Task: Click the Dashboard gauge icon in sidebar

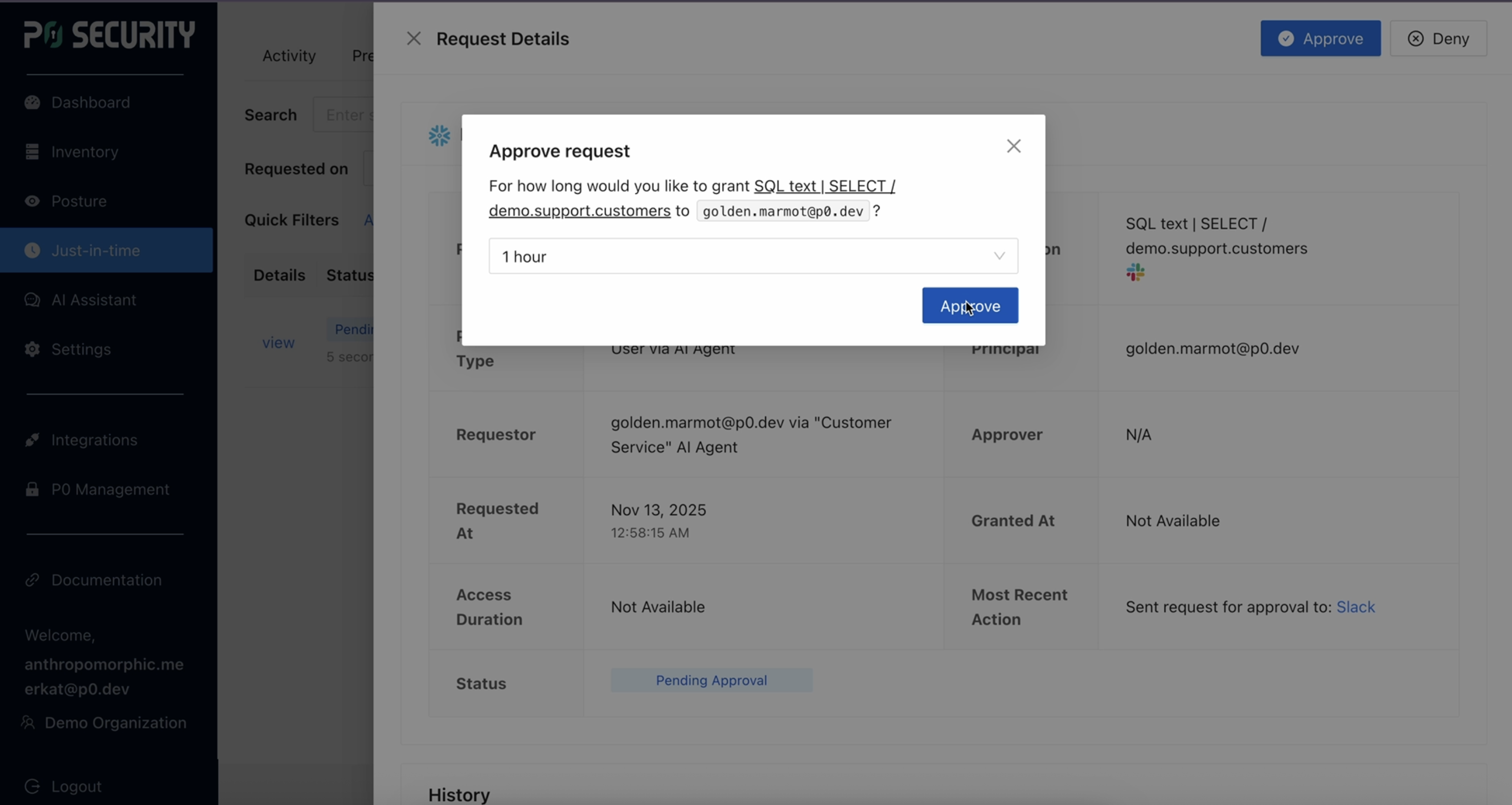Action: [32, 103]
